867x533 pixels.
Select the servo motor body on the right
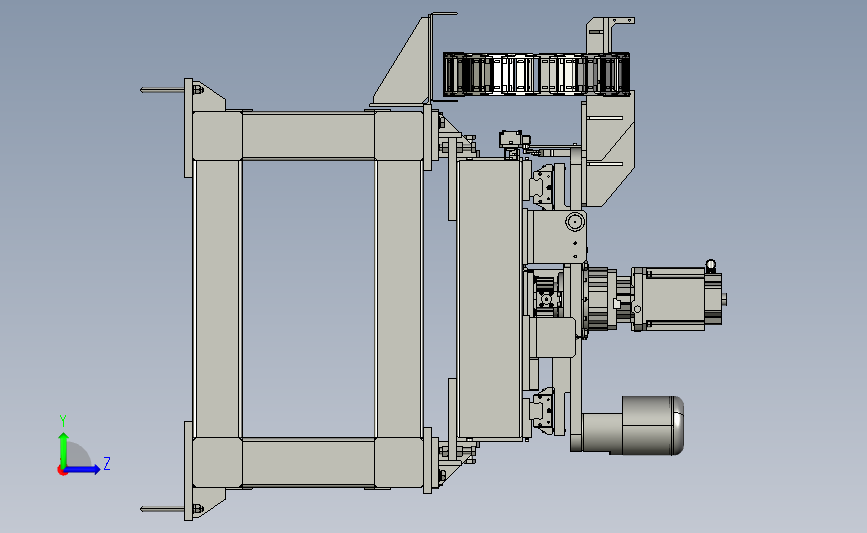tap(676, 299)
